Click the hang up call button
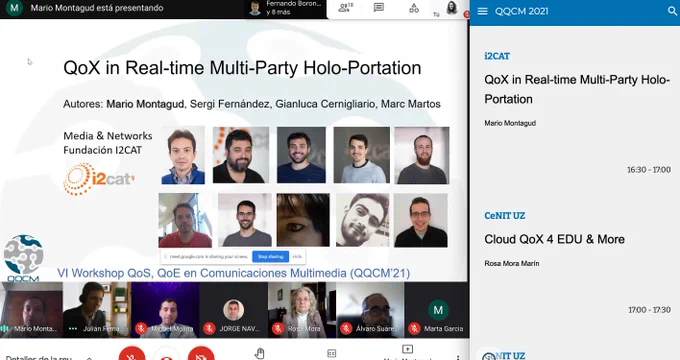This screenshot has height=360, width=680. pos(167,354)
